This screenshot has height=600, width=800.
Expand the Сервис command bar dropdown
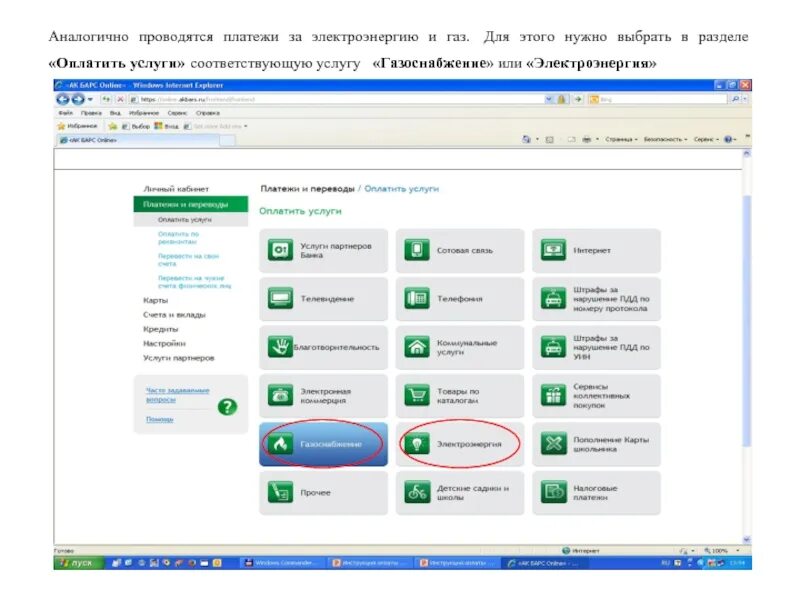point(707,139)
